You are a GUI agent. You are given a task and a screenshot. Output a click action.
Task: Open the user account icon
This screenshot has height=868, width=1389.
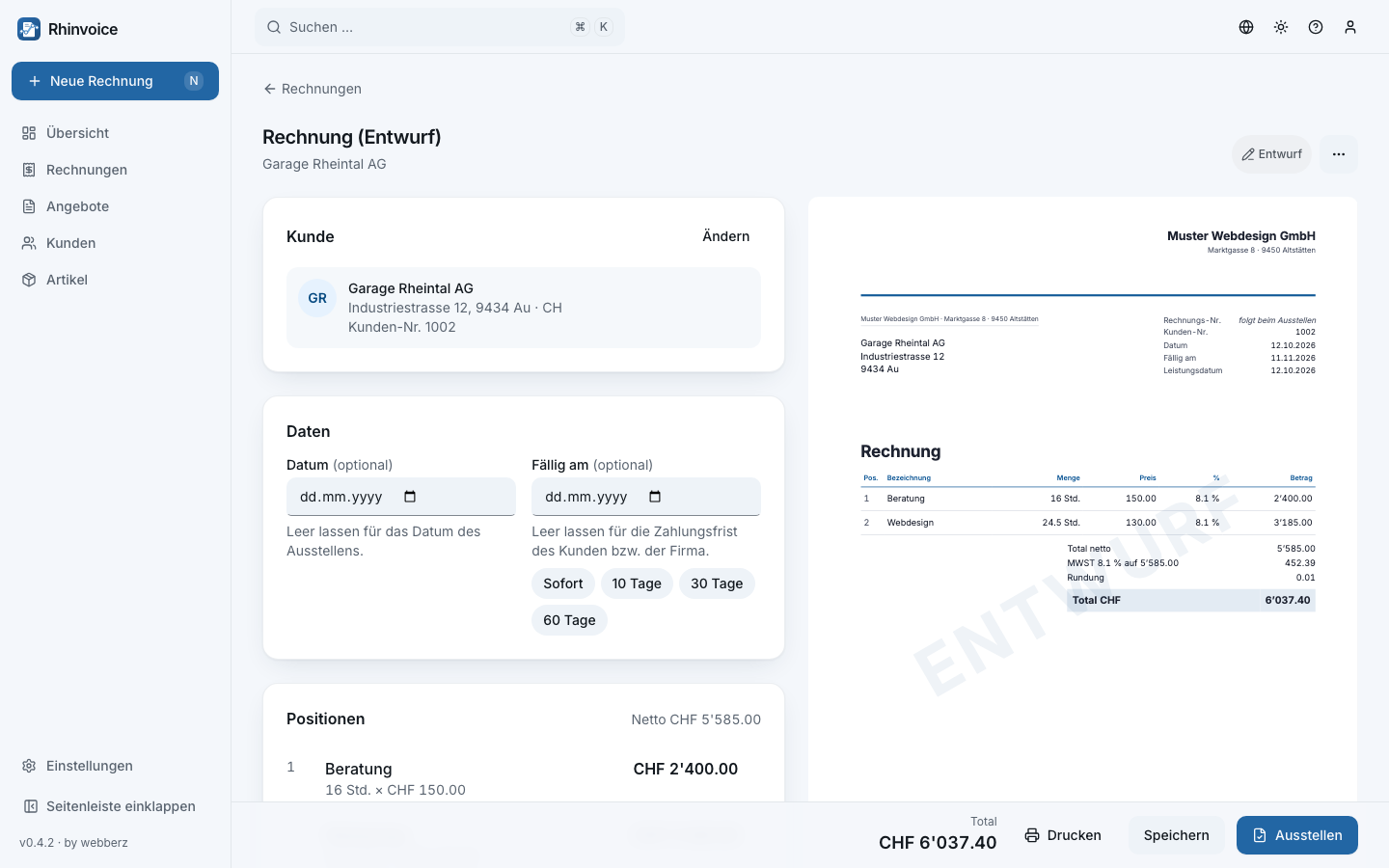[1350, 27]
